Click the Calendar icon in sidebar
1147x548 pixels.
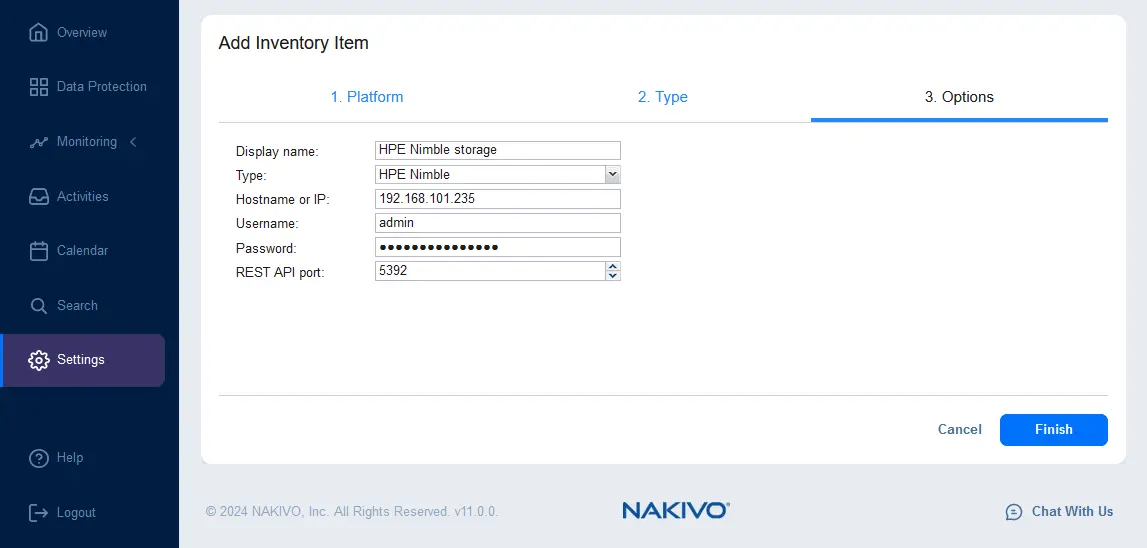(x=39, y=251)
